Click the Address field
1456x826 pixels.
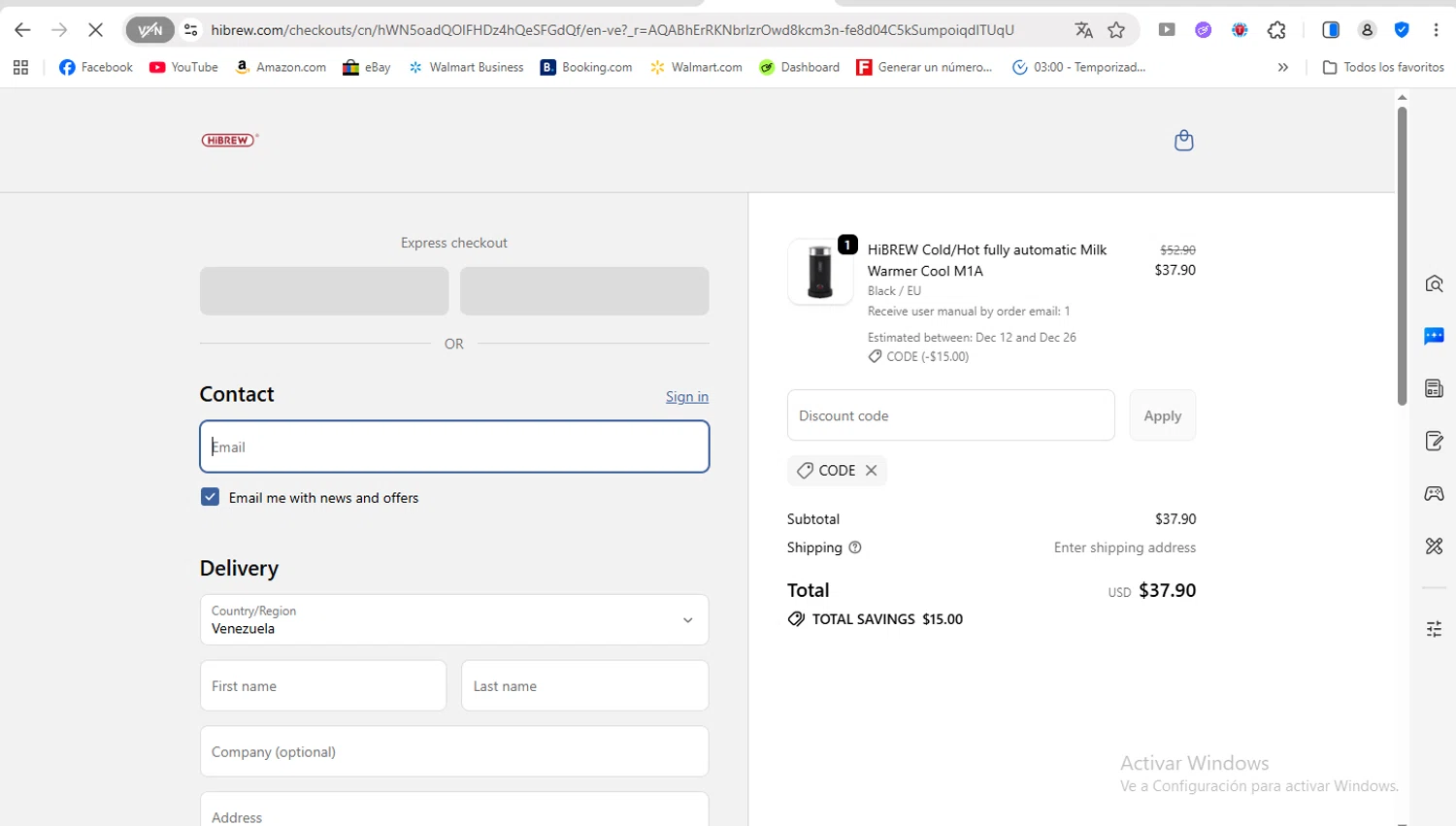pyautogui.click(x=454, y=810)
